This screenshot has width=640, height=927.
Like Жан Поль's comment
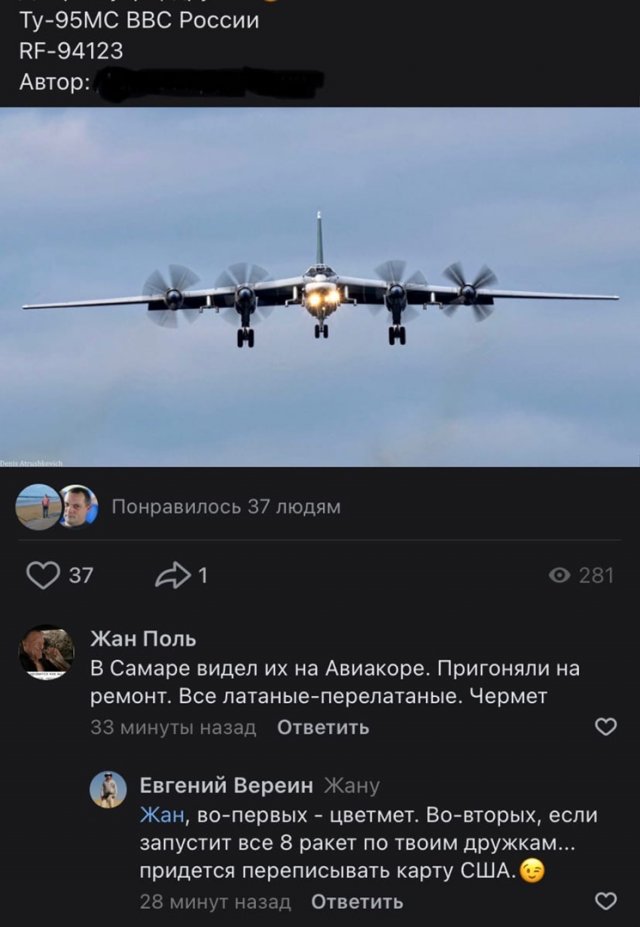(606, 727)
